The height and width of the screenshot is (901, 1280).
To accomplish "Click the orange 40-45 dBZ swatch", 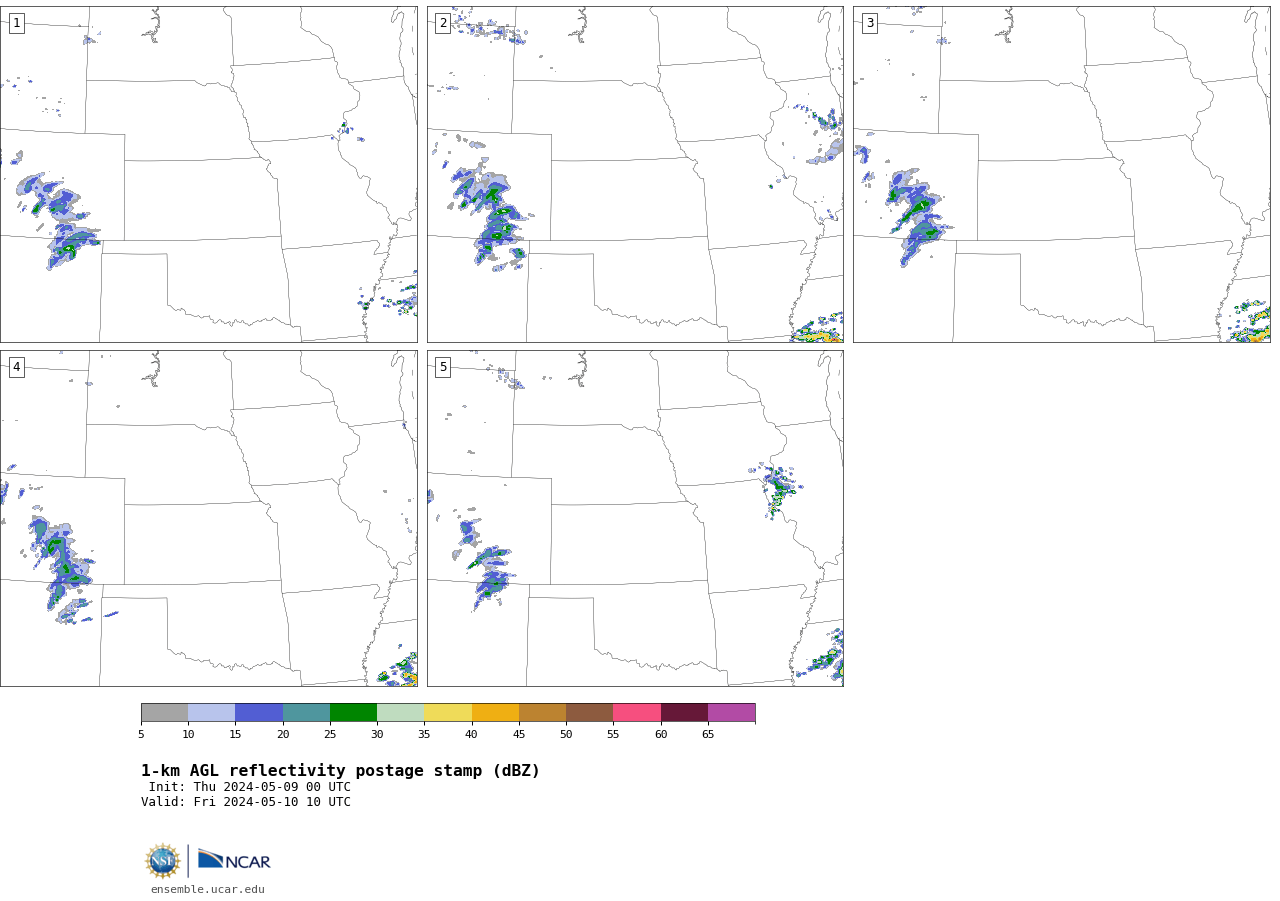I will (x=495, y=712).
